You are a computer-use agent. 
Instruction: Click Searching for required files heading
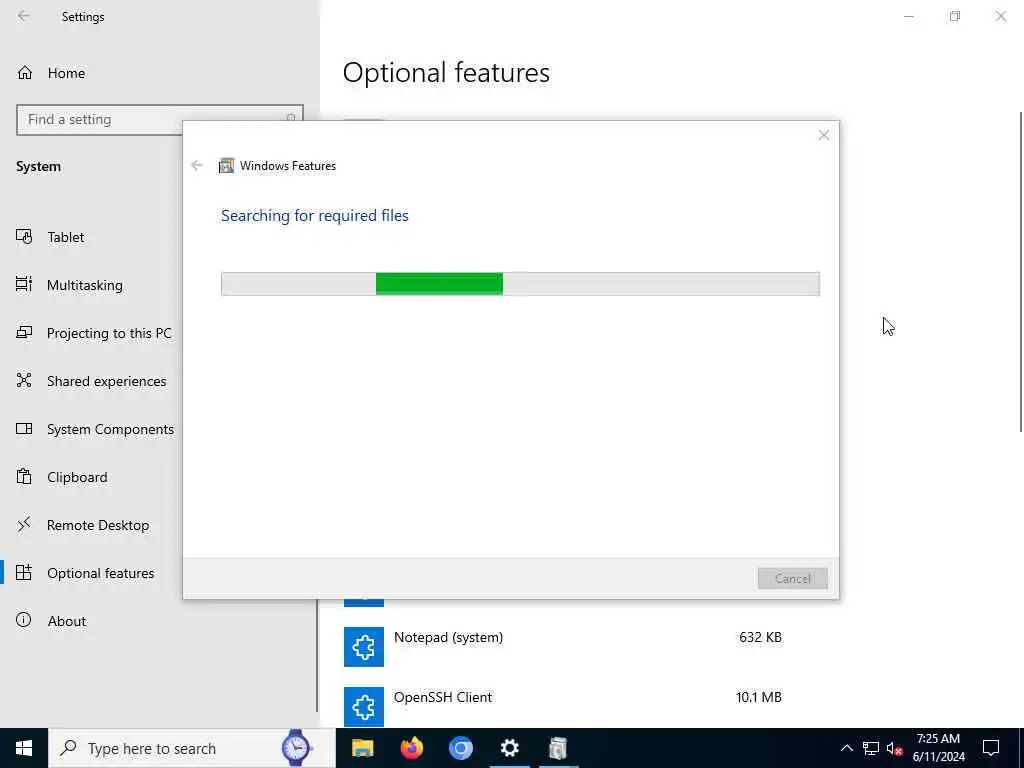tap(315, 216)
